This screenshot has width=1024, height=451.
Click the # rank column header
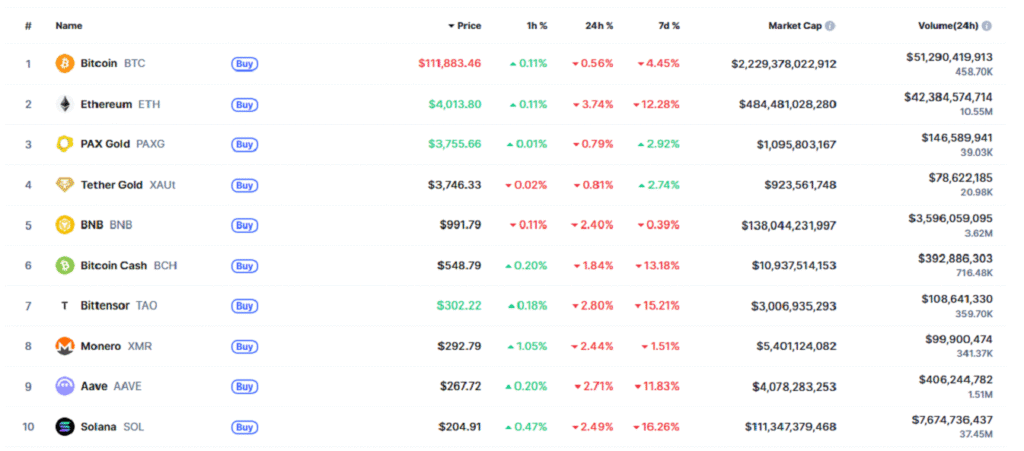(x=28, y=26)
